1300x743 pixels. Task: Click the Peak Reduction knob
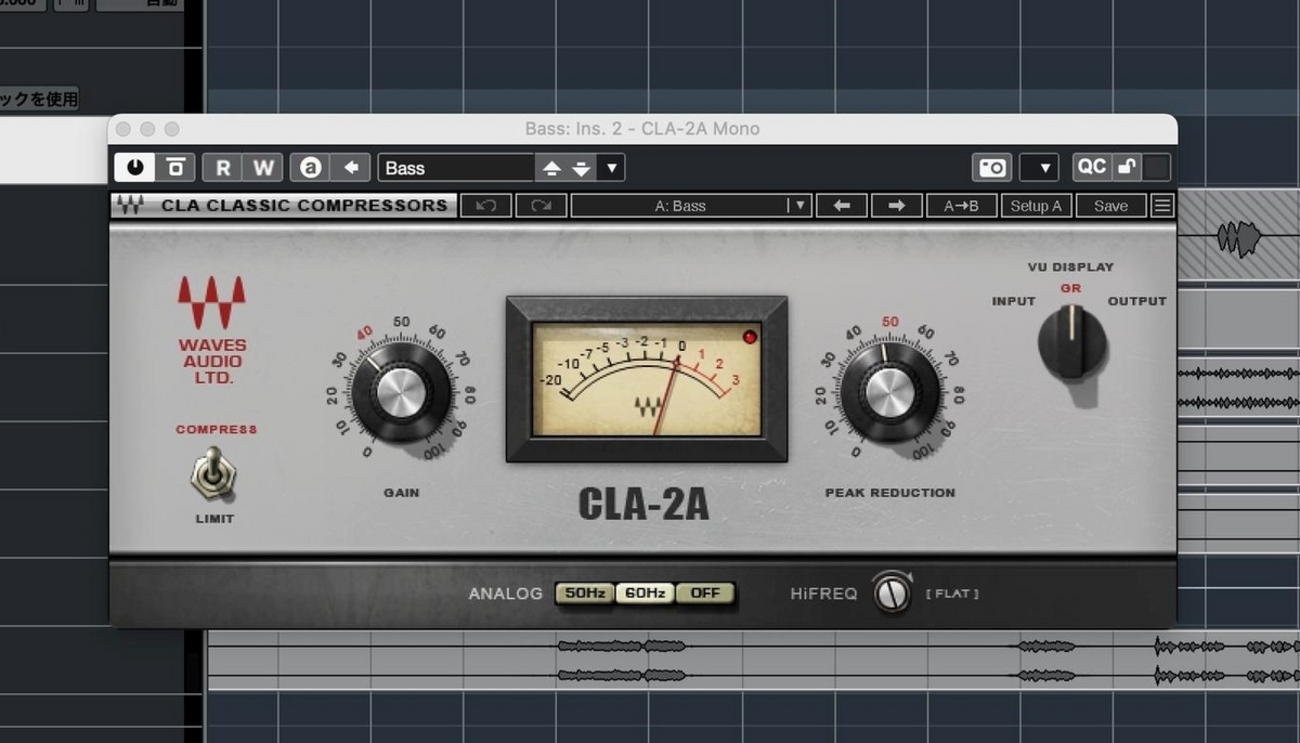click(x=889, y=392)
